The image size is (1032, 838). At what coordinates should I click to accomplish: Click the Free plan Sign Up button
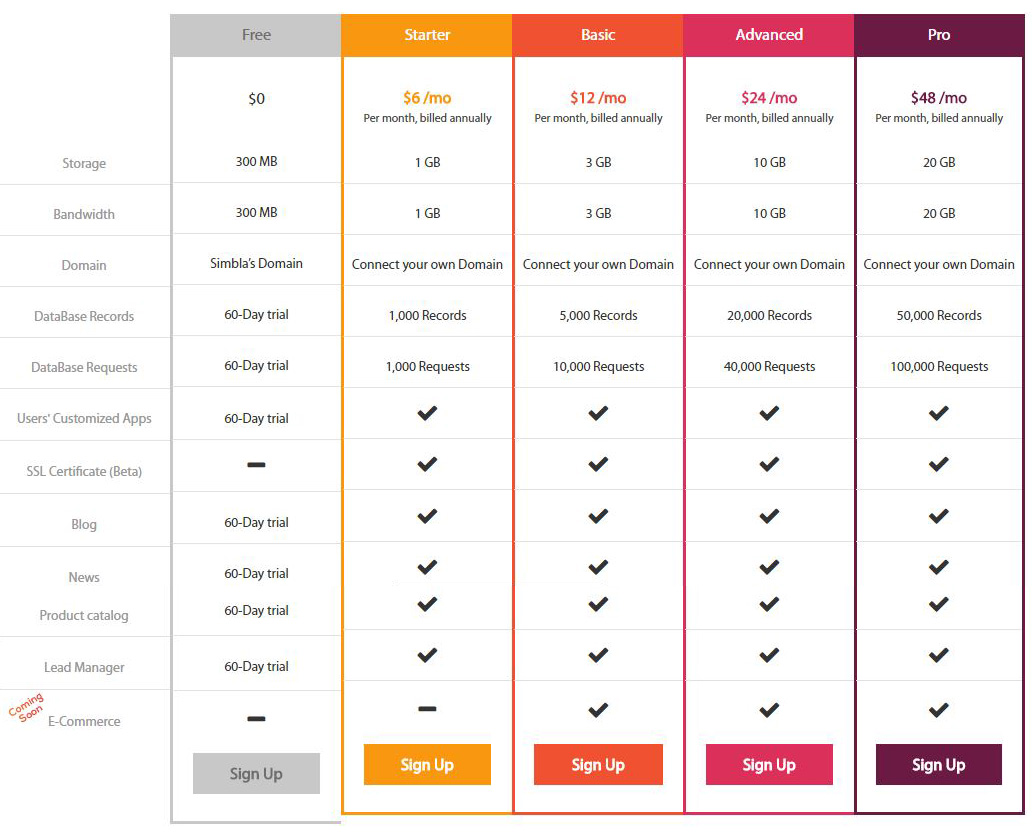[256, 773]
